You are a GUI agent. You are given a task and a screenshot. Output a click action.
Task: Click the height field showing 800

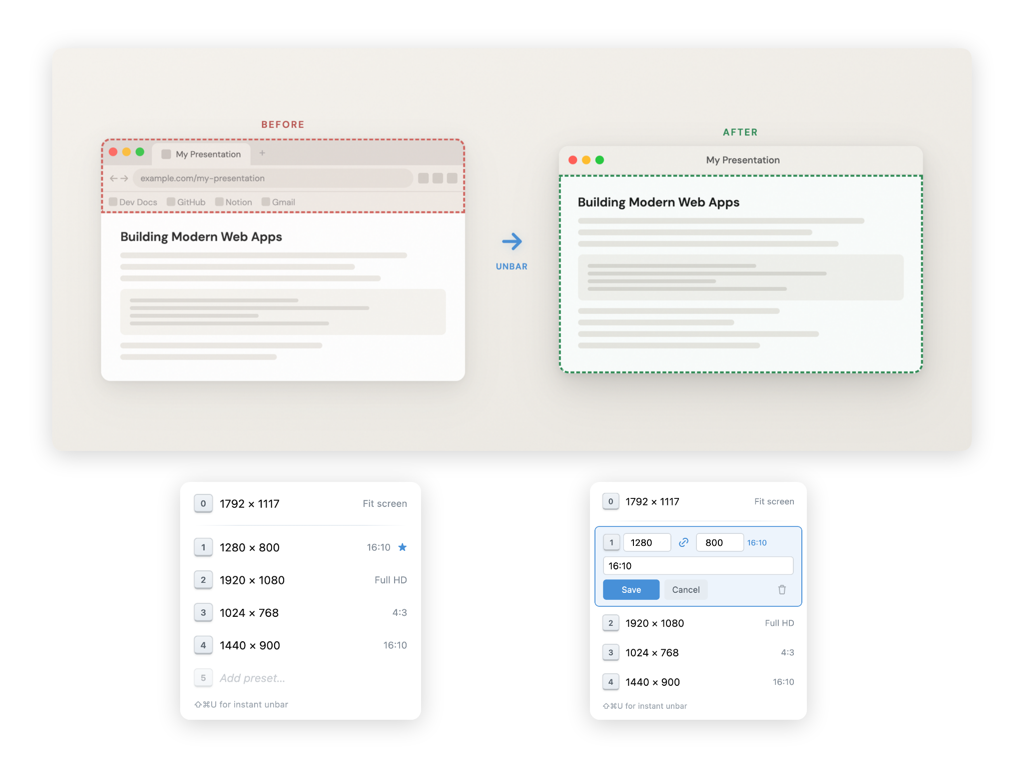click(720, 543)
